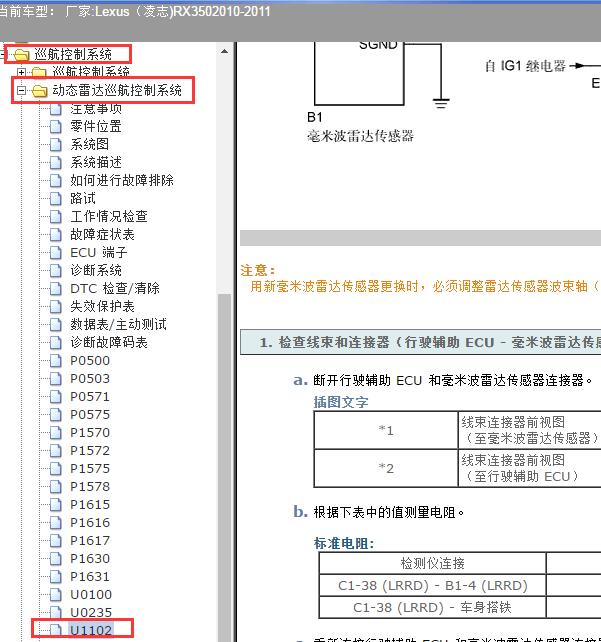Select the 故障症状表 entry
601x642 pixels.
(x=102, y=234)
